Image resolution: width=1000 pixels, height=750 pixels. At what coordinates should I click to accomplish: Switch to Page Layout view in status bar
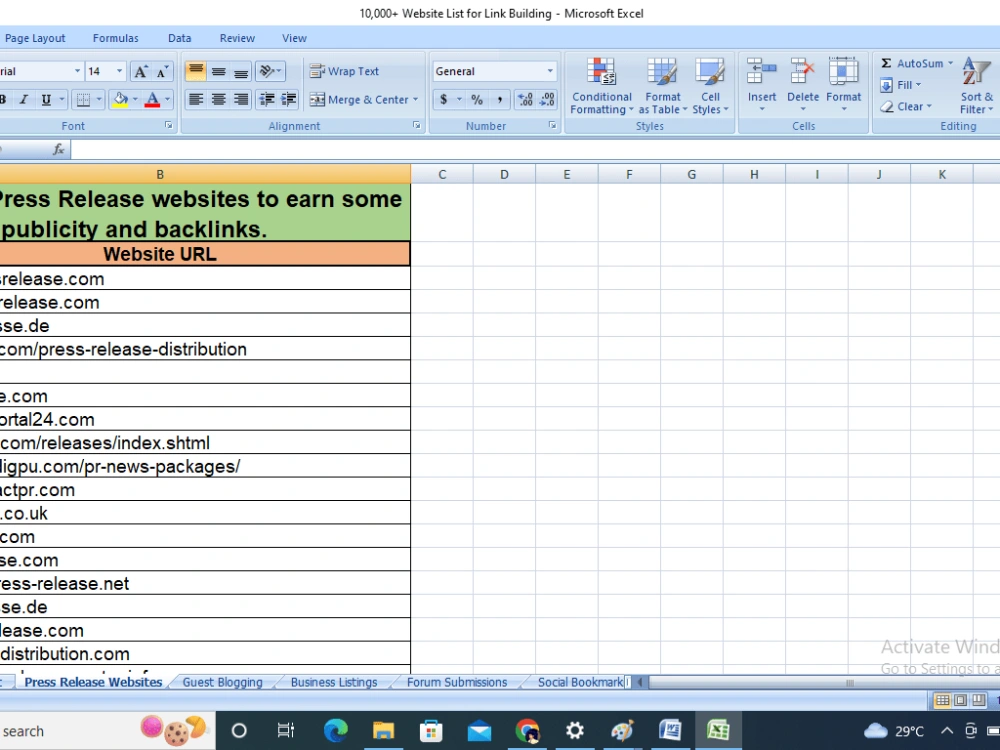pyautogui.click(x=960, y=700)
